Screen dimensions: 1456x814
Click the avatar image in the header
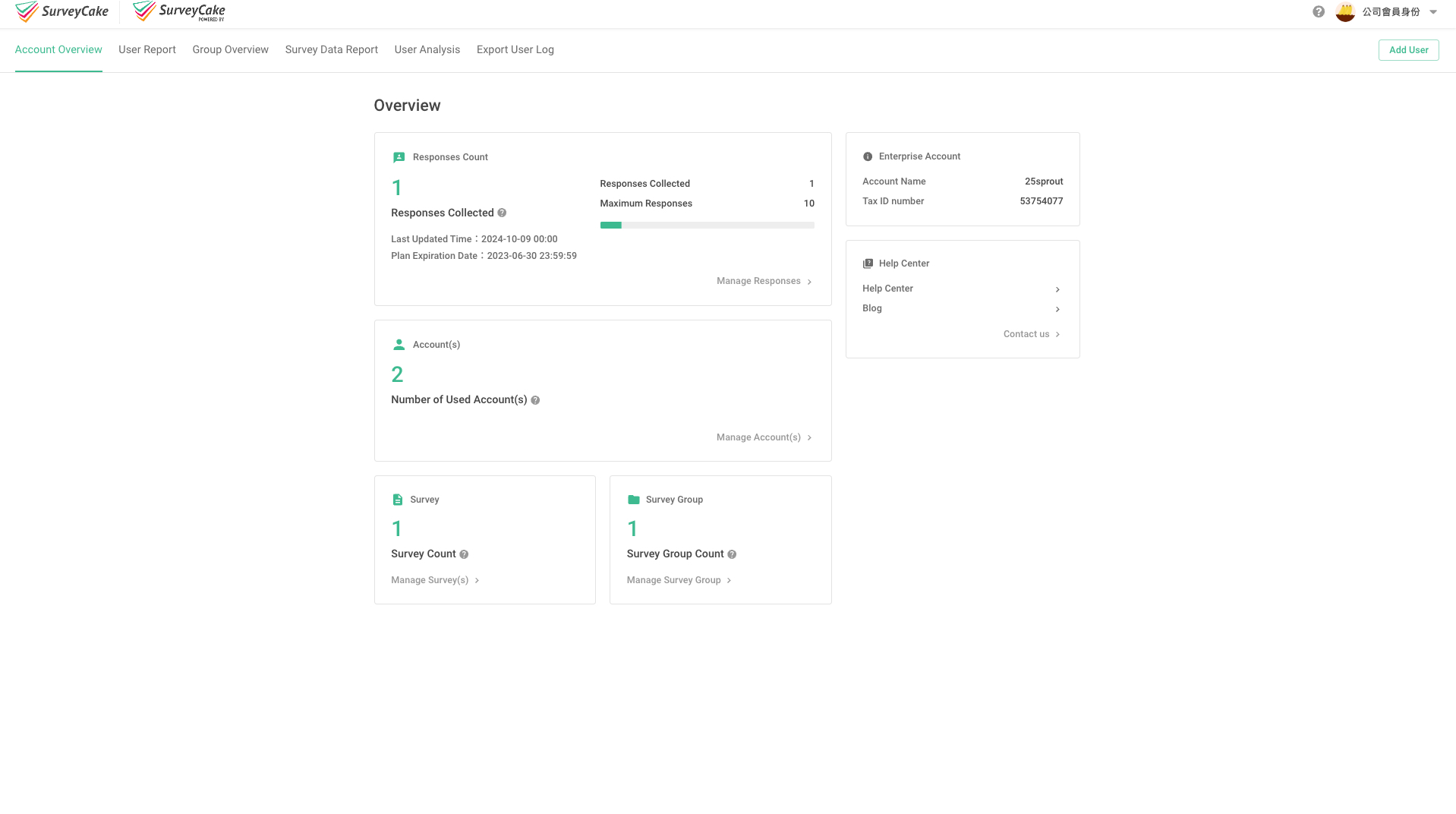[1345, 11]
